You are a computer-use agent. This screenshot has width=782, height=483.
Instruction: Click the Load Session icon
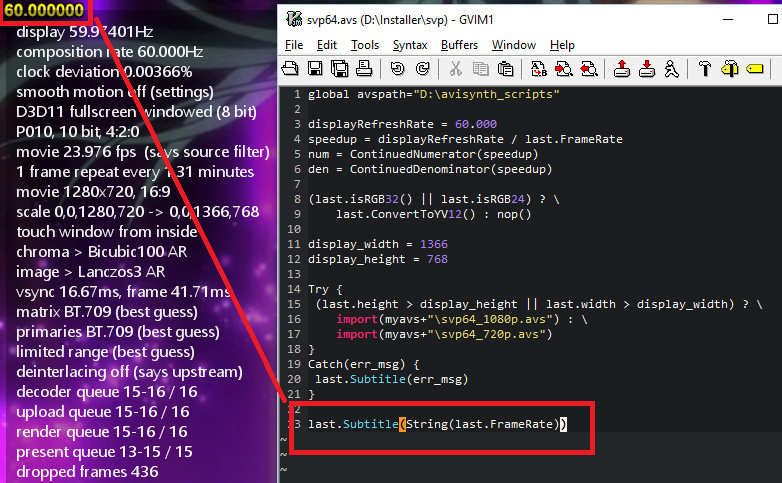coord(621,69)
